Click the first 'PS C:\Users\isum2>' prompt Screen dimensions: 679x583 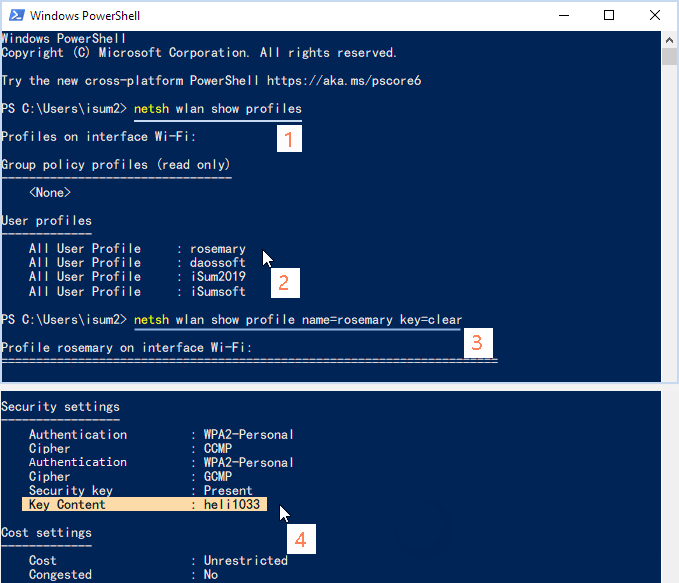(64, 109)
